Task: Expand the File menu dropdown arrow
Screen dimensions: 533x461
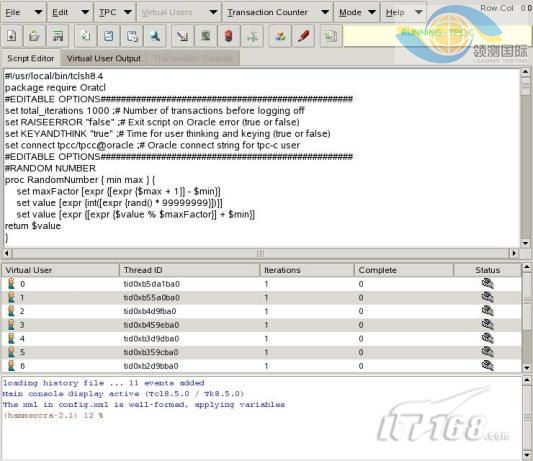Action: 38,12
